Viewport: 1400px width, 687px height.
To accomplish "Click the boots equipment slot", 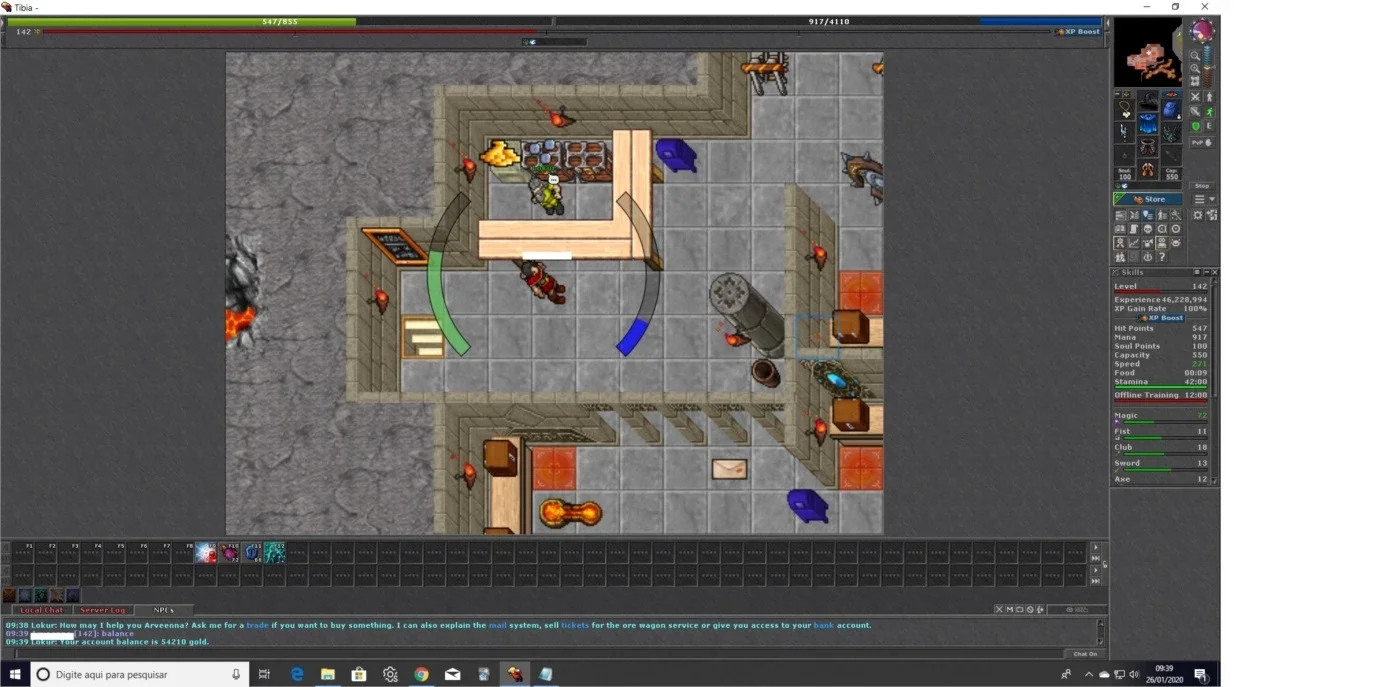I will click(1147, 170).
